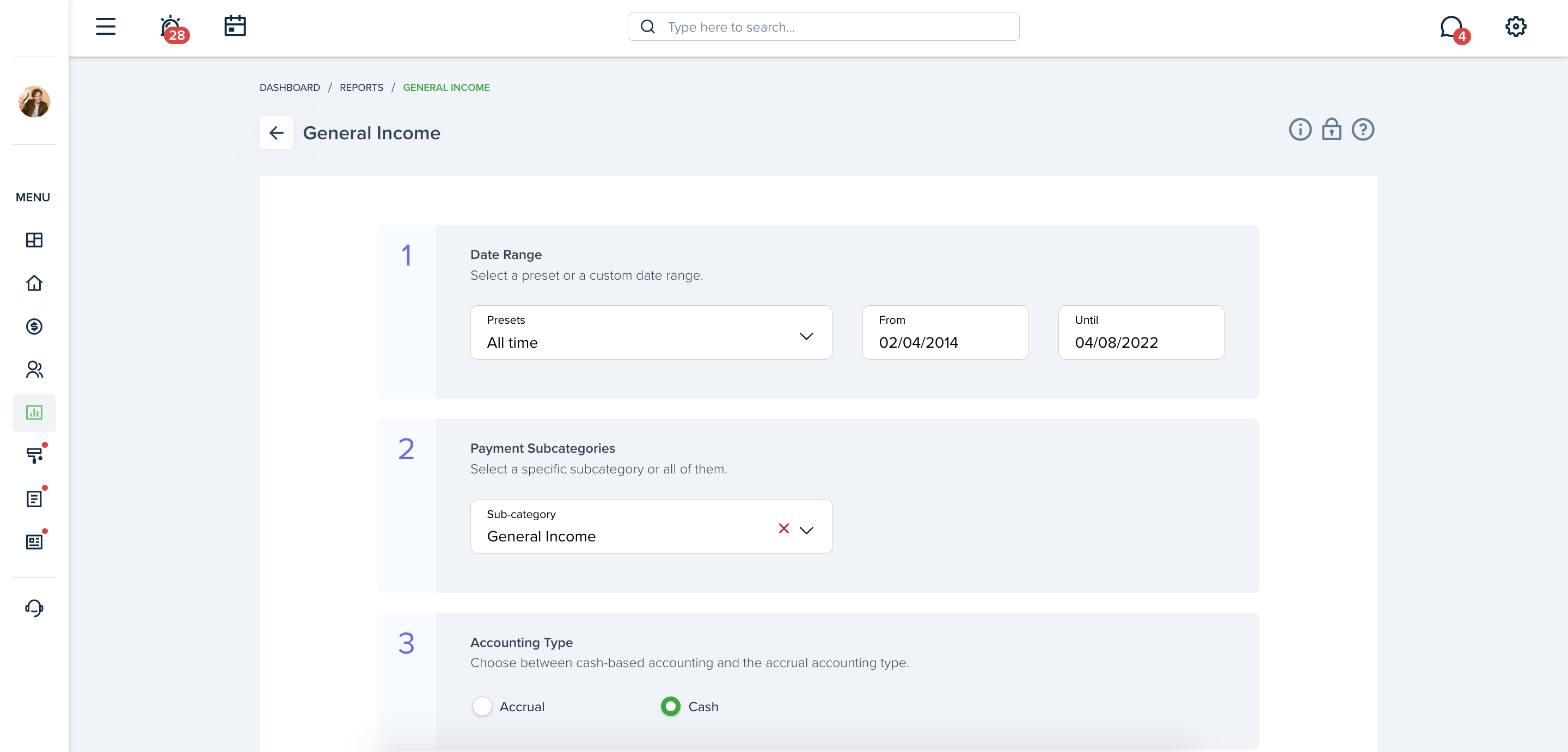Viewport: 1568px width, 752px height.
Task: Open the headset support icon
Action: pos(34,608)
